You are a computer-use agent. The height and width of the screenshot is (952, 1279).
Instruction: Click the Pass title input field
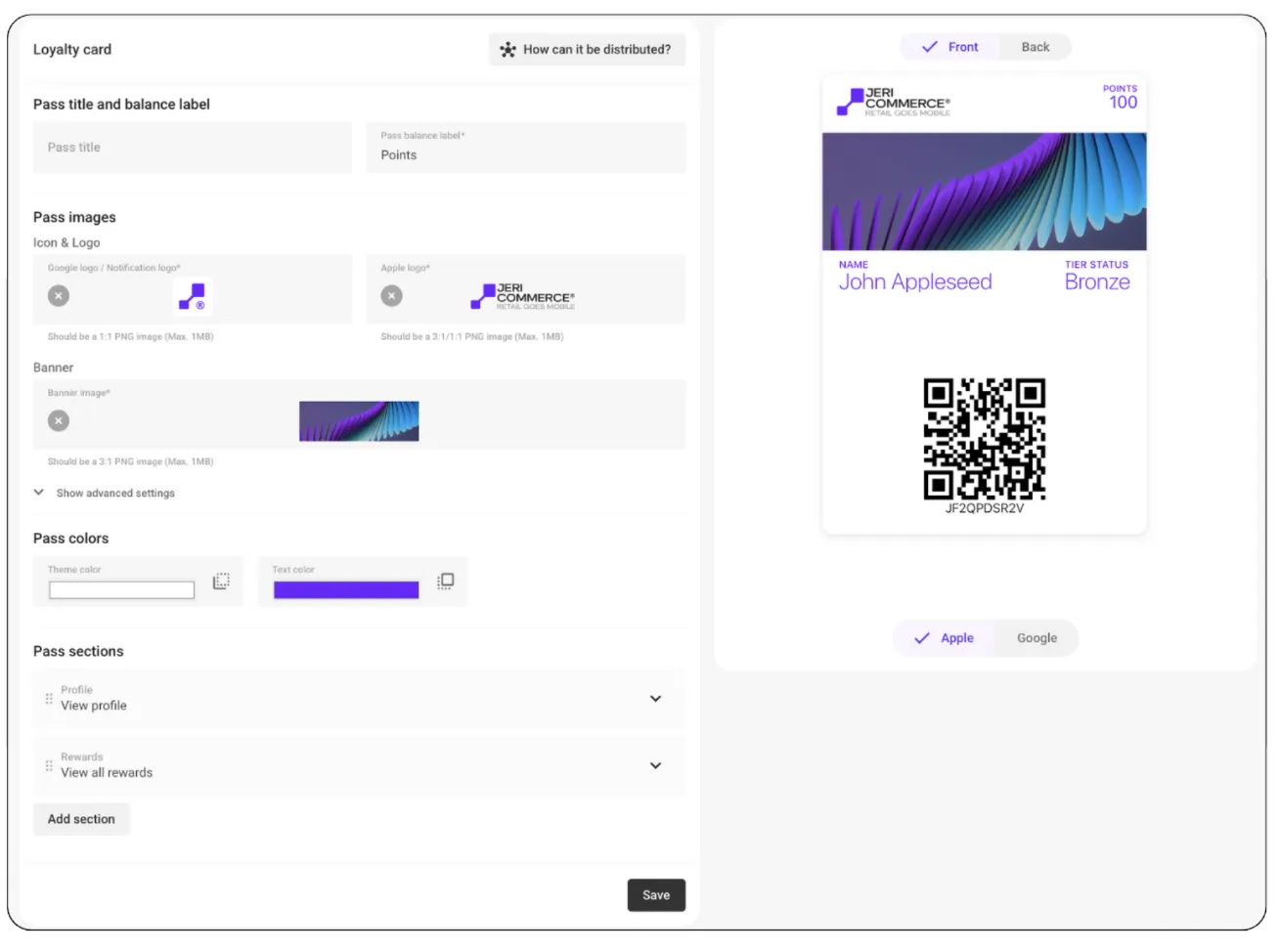coord(193,148)
